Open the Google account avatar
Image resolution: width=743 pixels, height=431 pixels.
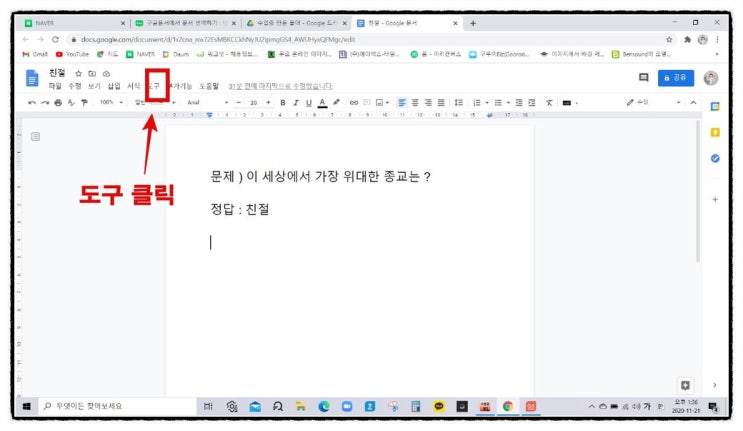(710, 78)
